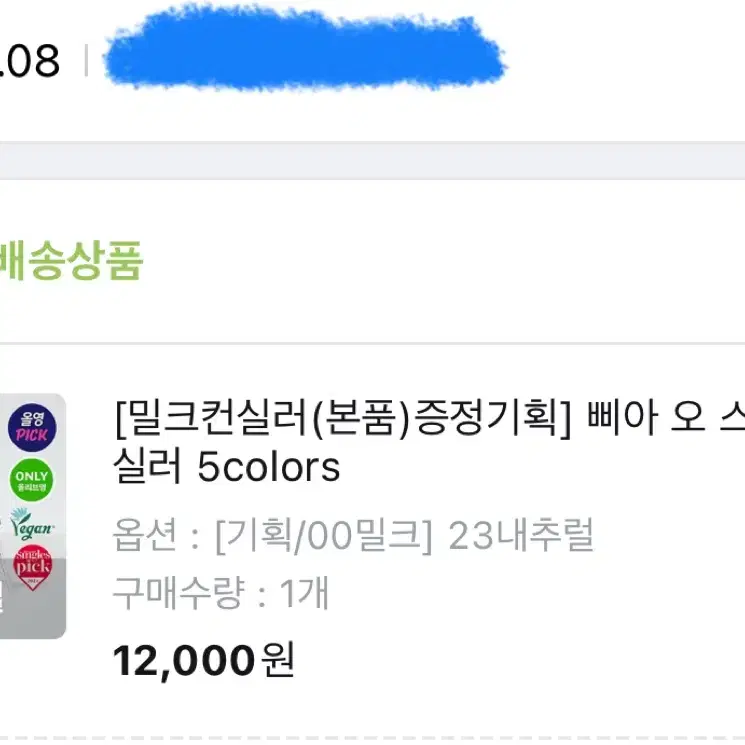
Task: Click the green 배송상품 section heading
Action: click(x=70, y=261)
